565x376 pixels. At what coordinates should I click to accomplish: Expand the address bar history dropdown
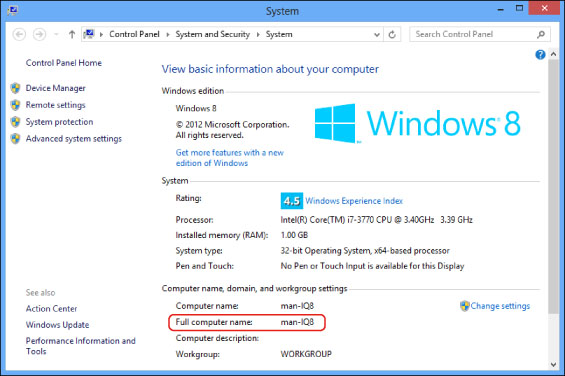coord(377,35)
